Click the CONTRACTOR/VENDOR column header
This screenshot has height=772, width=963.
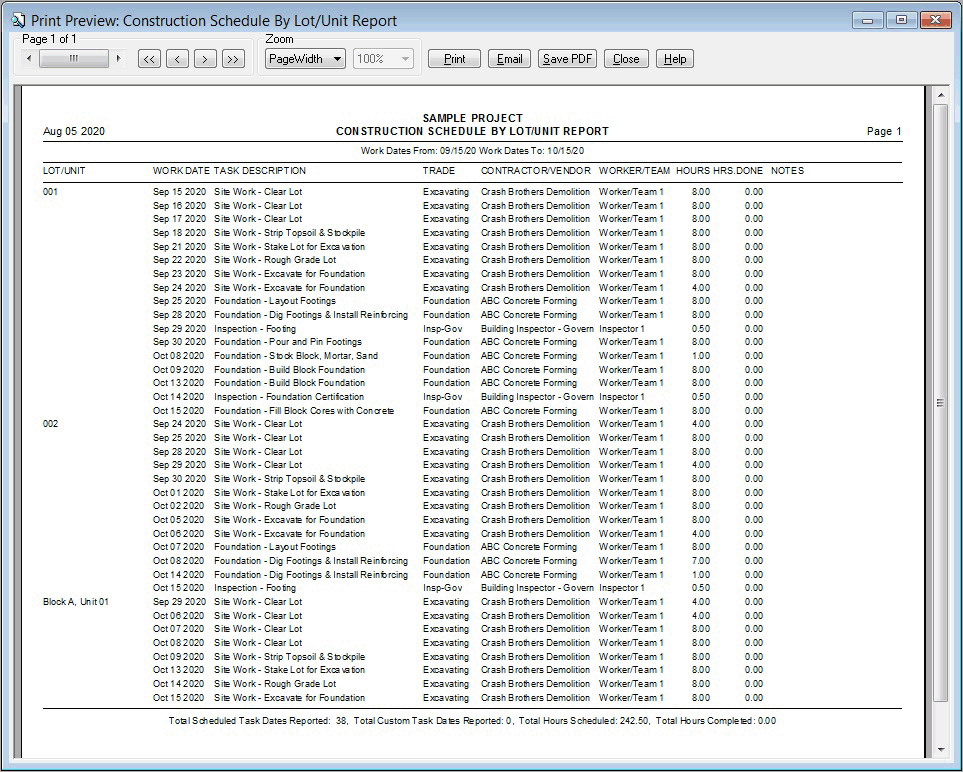tap(536, 171)
